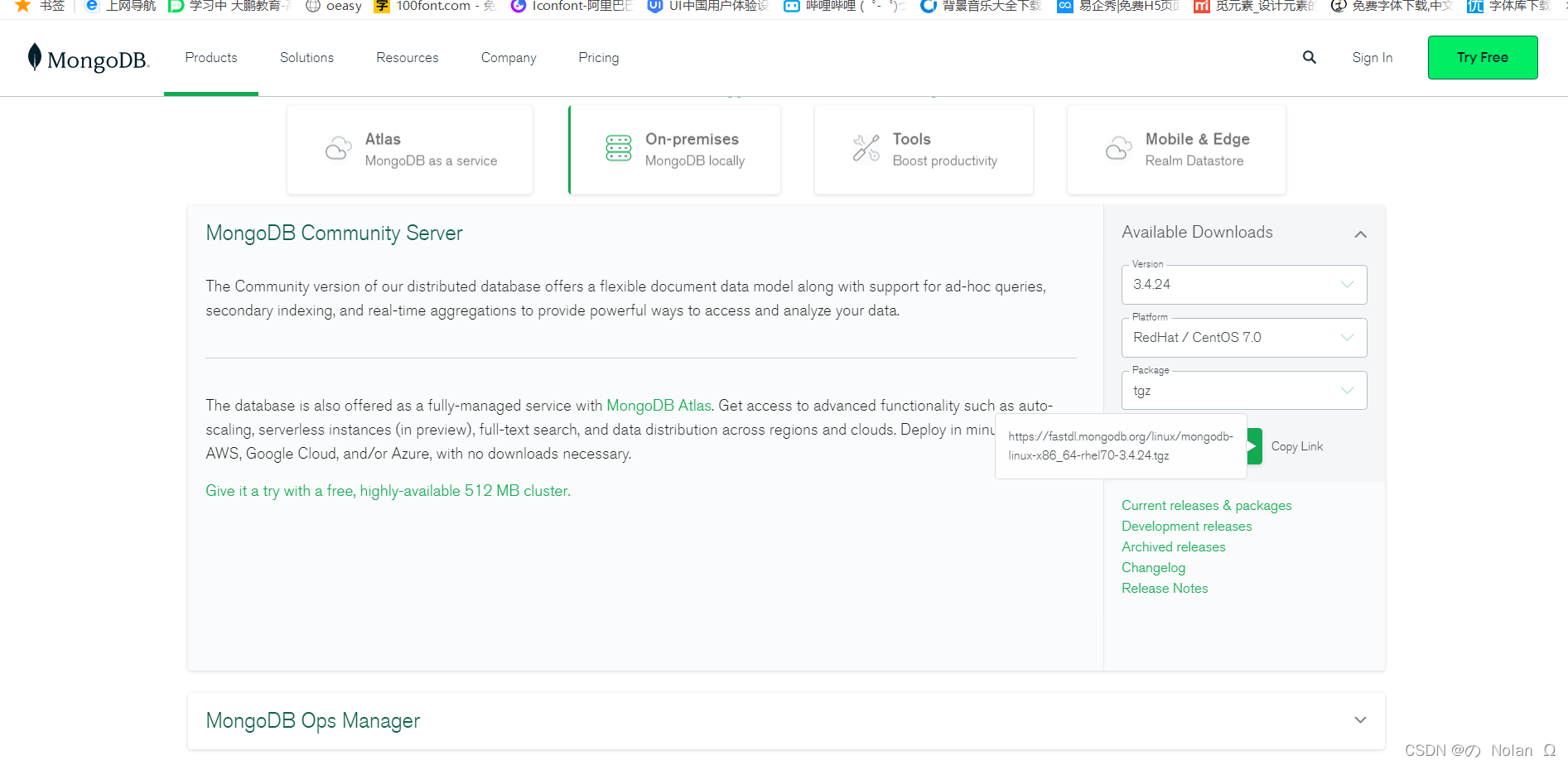Select the On-premises MongoDB locally tab
1568x765 pixels.
click(x=674, y=150)
